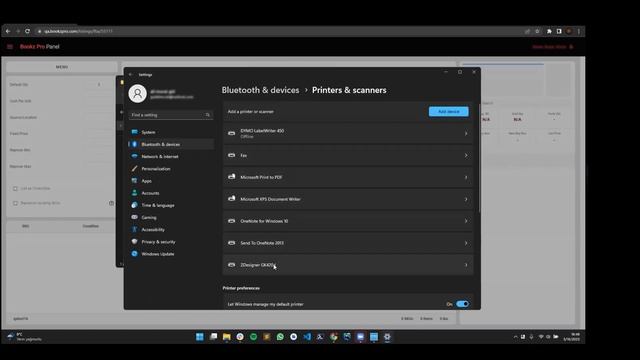Click into the Find a setting search box
Viewport: 640px width, 360px height.
click(x=171, y=115)
